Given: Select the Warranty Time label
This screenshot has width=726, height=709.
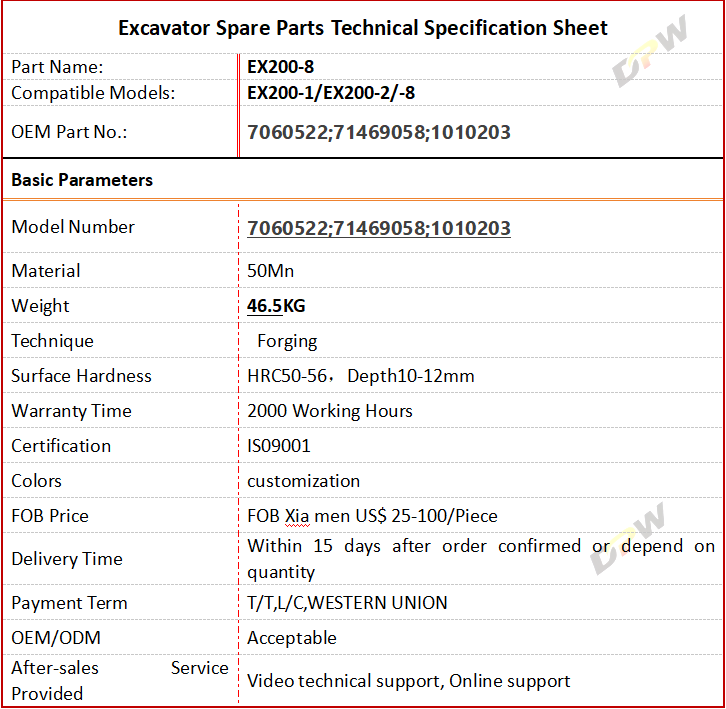Looking at the screenshot, I should [72, 411].
